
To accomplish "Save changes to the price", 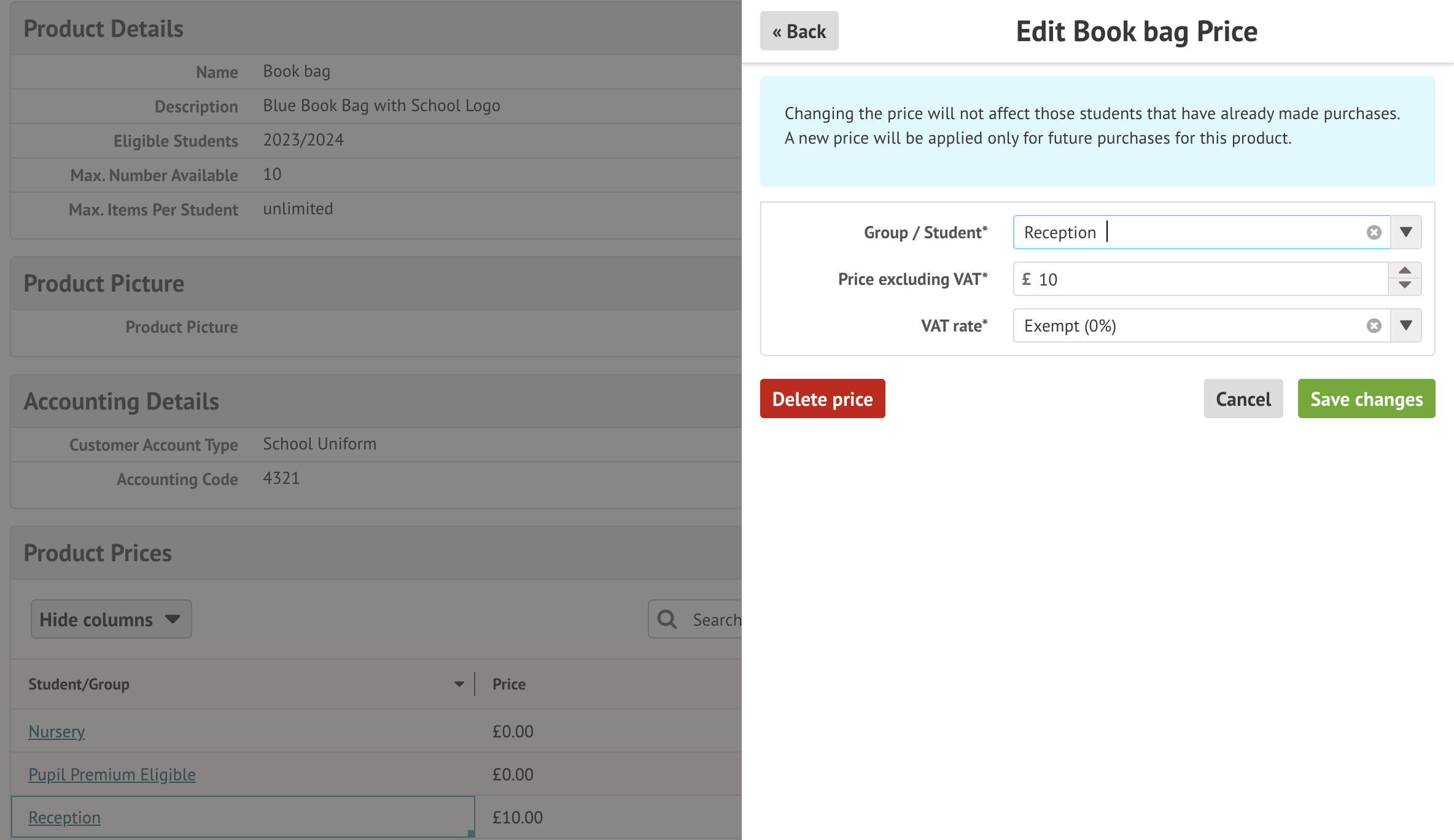I will [x=1366, y=399].
